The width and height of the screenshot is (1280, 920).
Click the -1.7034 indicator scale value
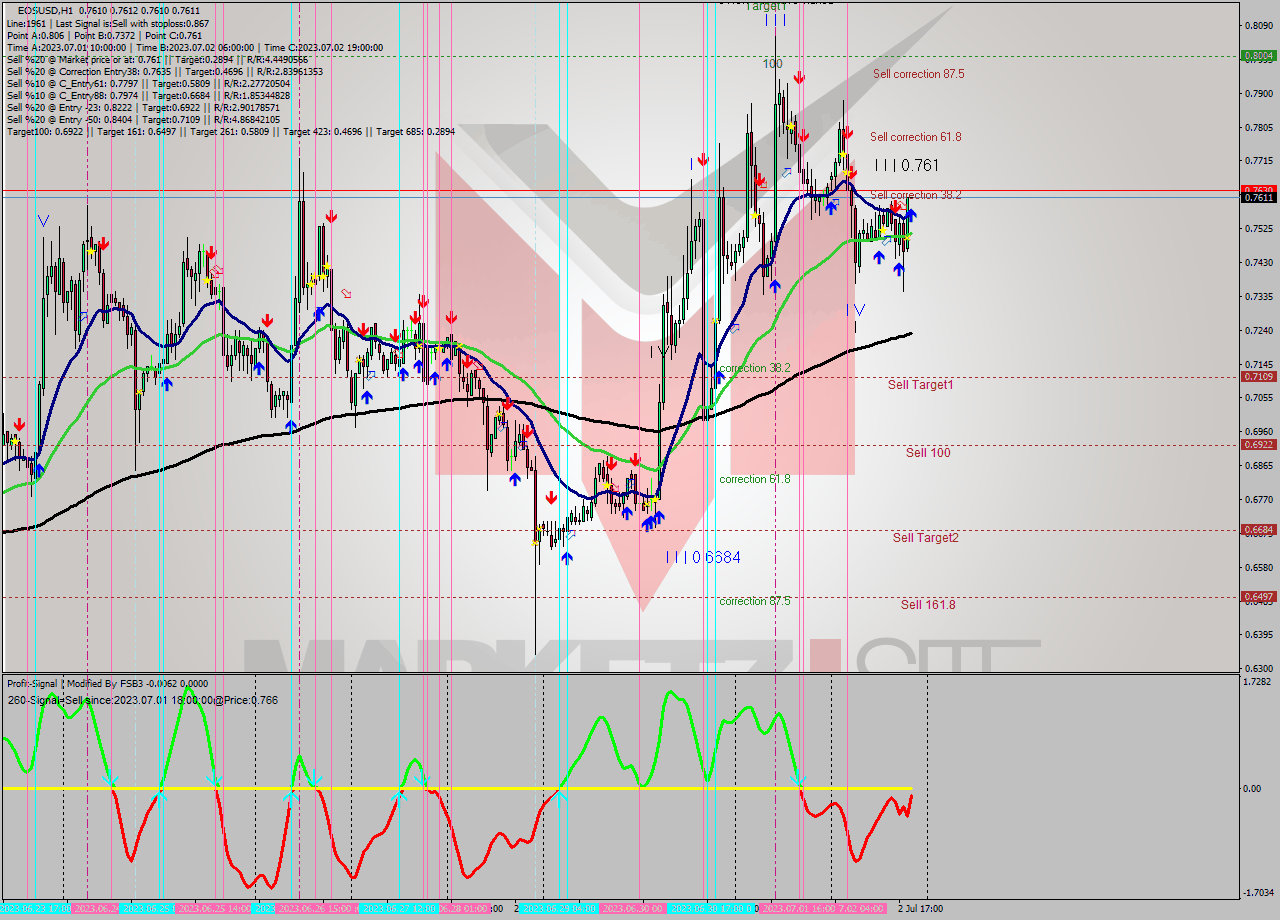[1257, 893]
